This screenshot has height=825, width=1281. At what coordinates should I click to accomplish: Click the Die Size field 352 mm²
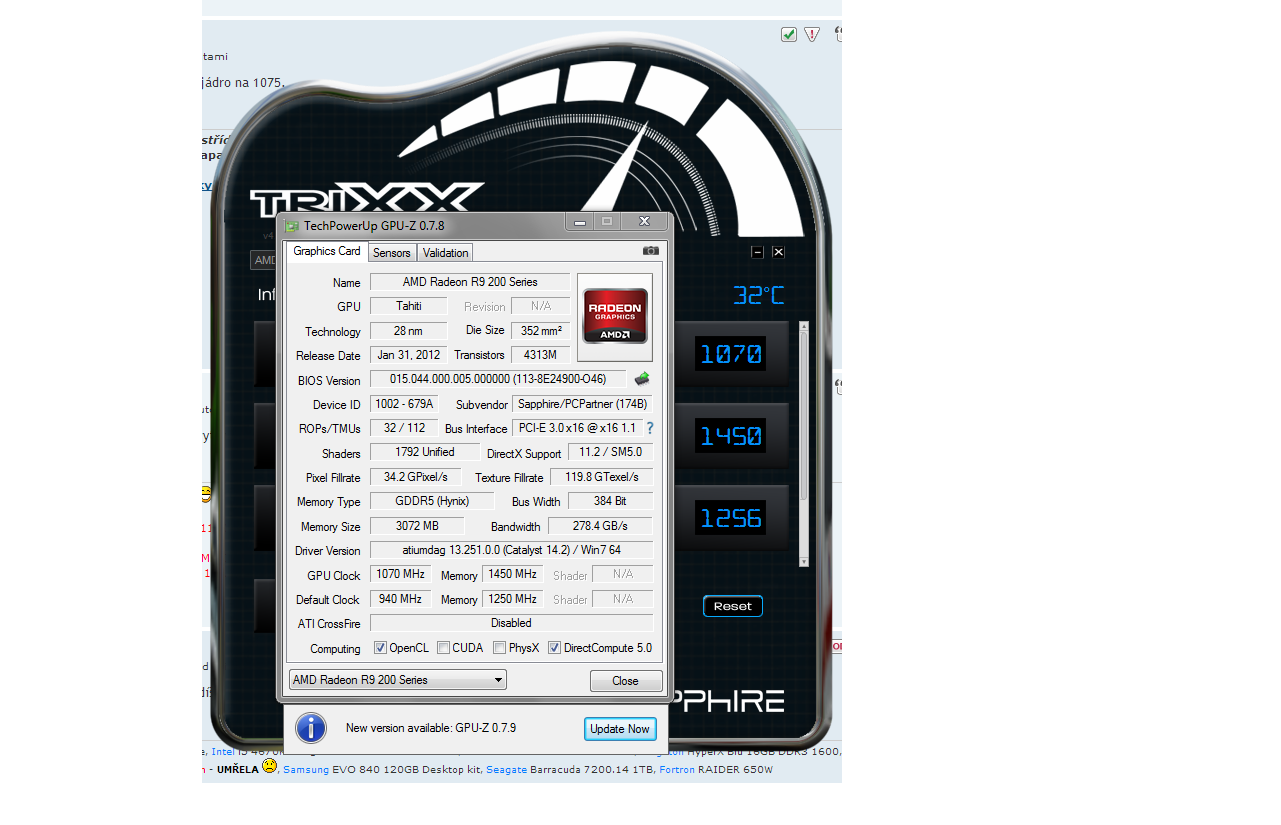(541, 330)
